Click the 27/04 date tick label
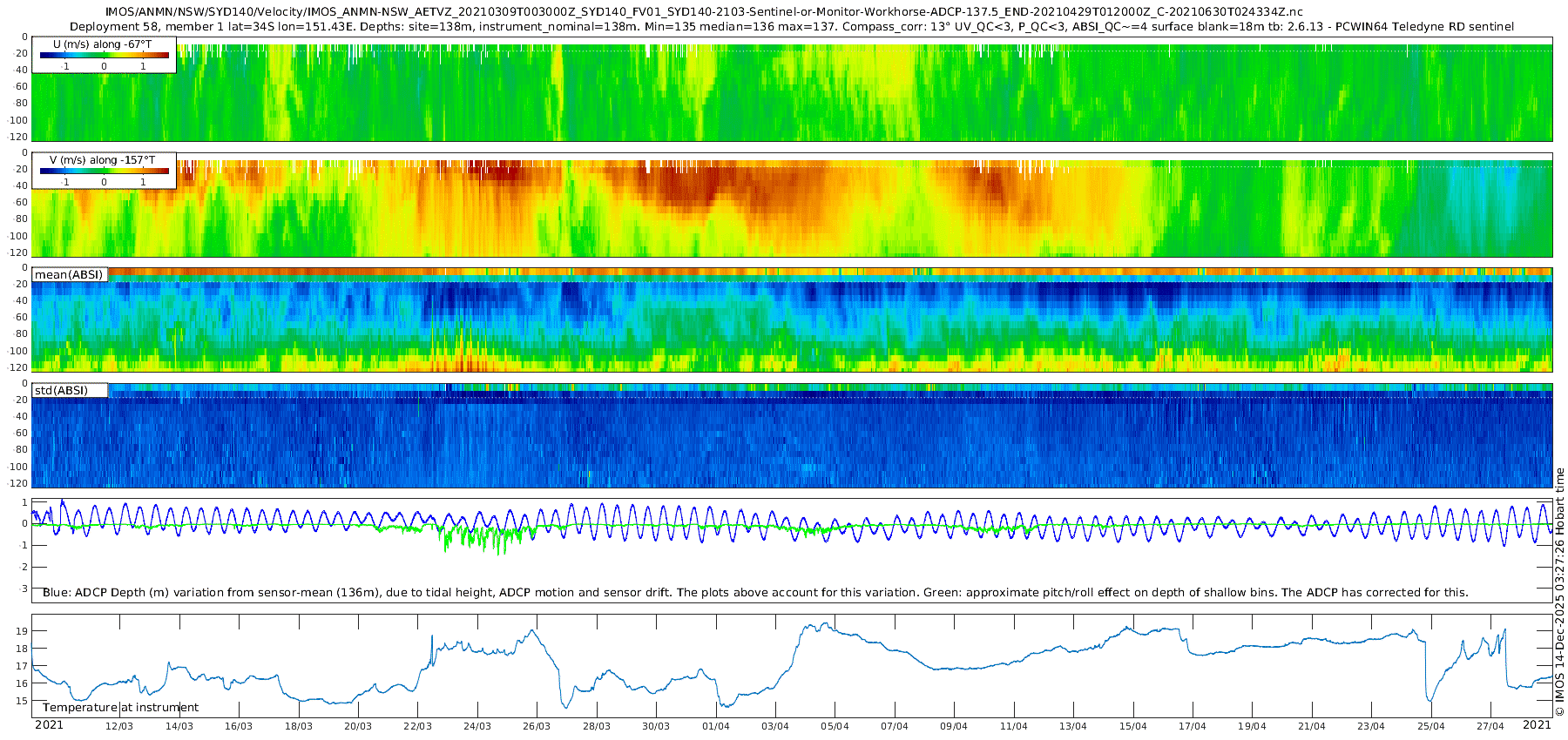1568x740 pixels. click(x=1490, y=726)
